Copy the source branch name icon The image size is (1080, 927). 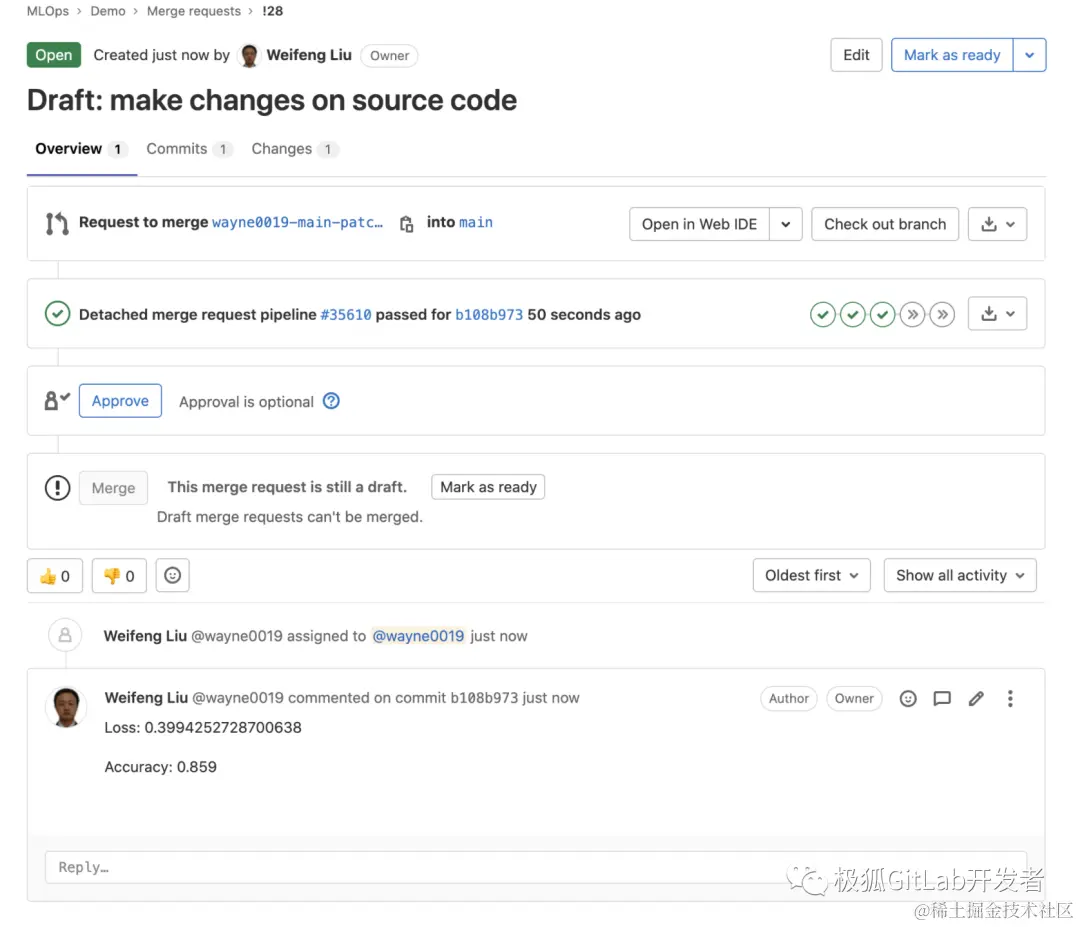coord(406,224)
